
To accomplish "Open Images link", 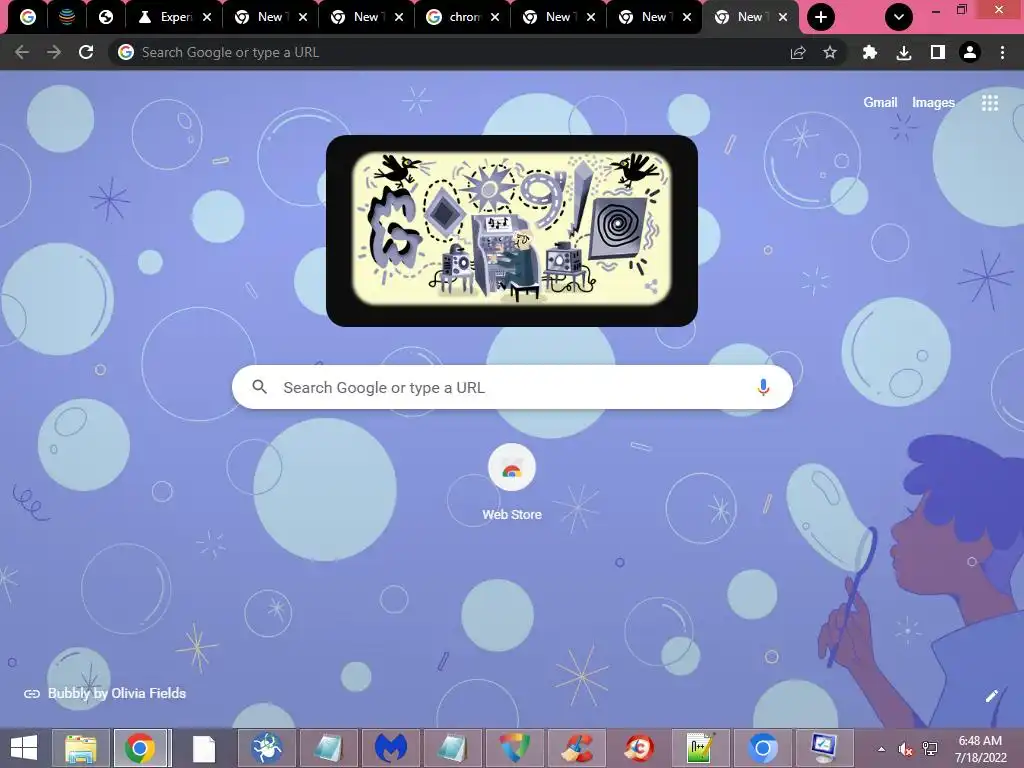I will (x=933, y=103).
